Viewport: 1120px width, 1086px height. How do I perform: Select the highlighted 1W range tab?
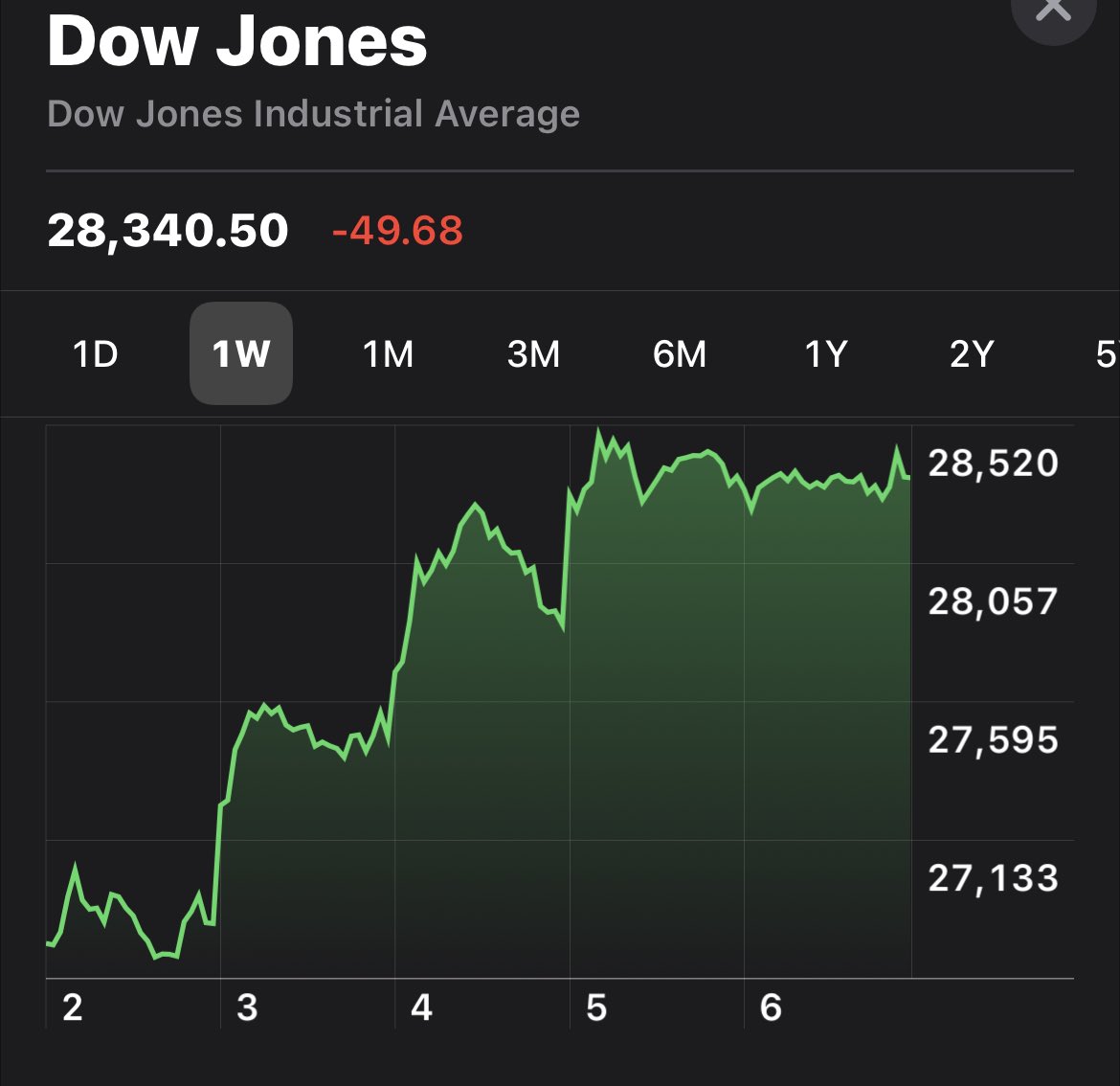(x=241, y=354)
